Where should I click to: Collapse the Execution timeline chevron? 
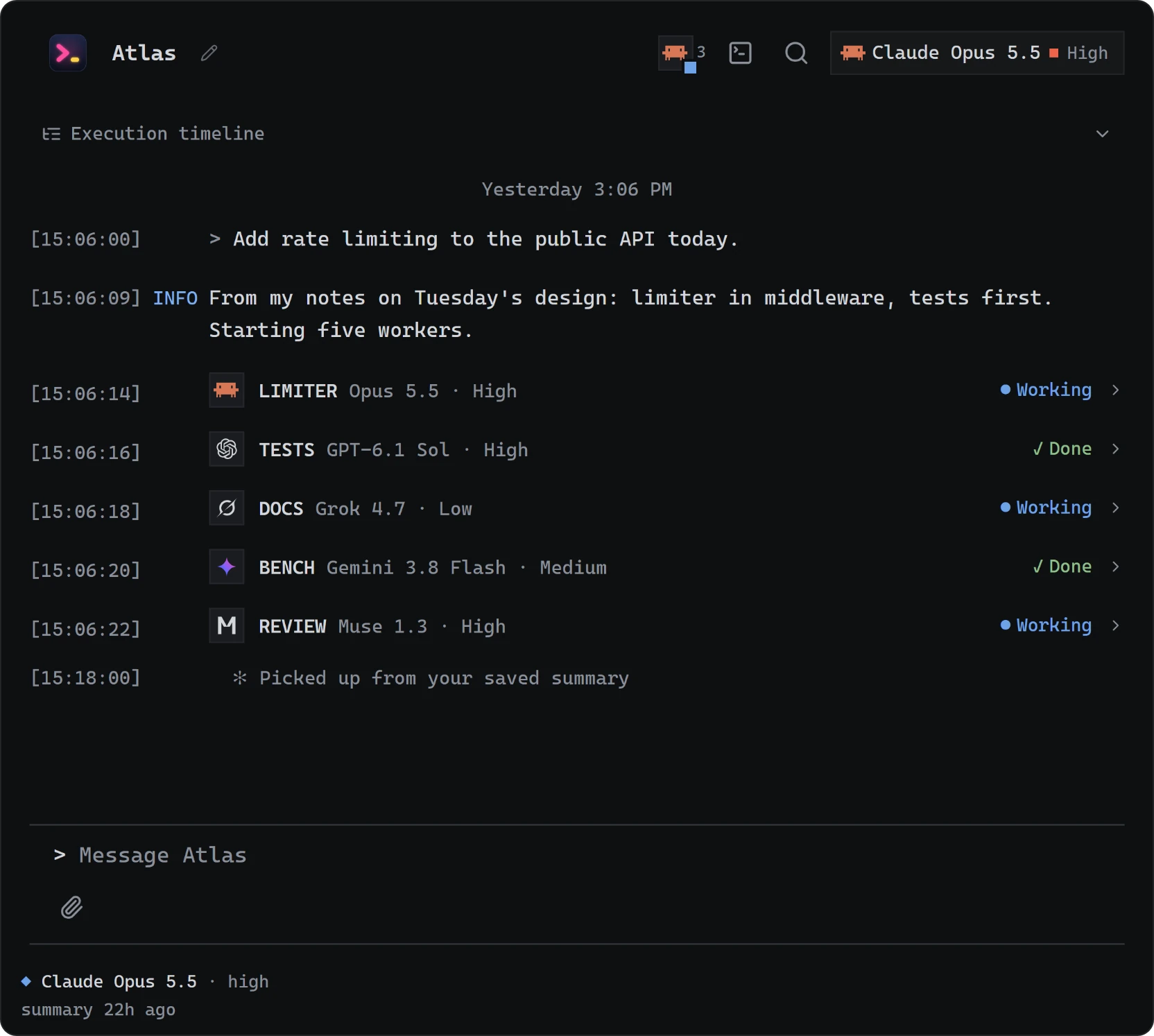click(x=1102, y=134)
